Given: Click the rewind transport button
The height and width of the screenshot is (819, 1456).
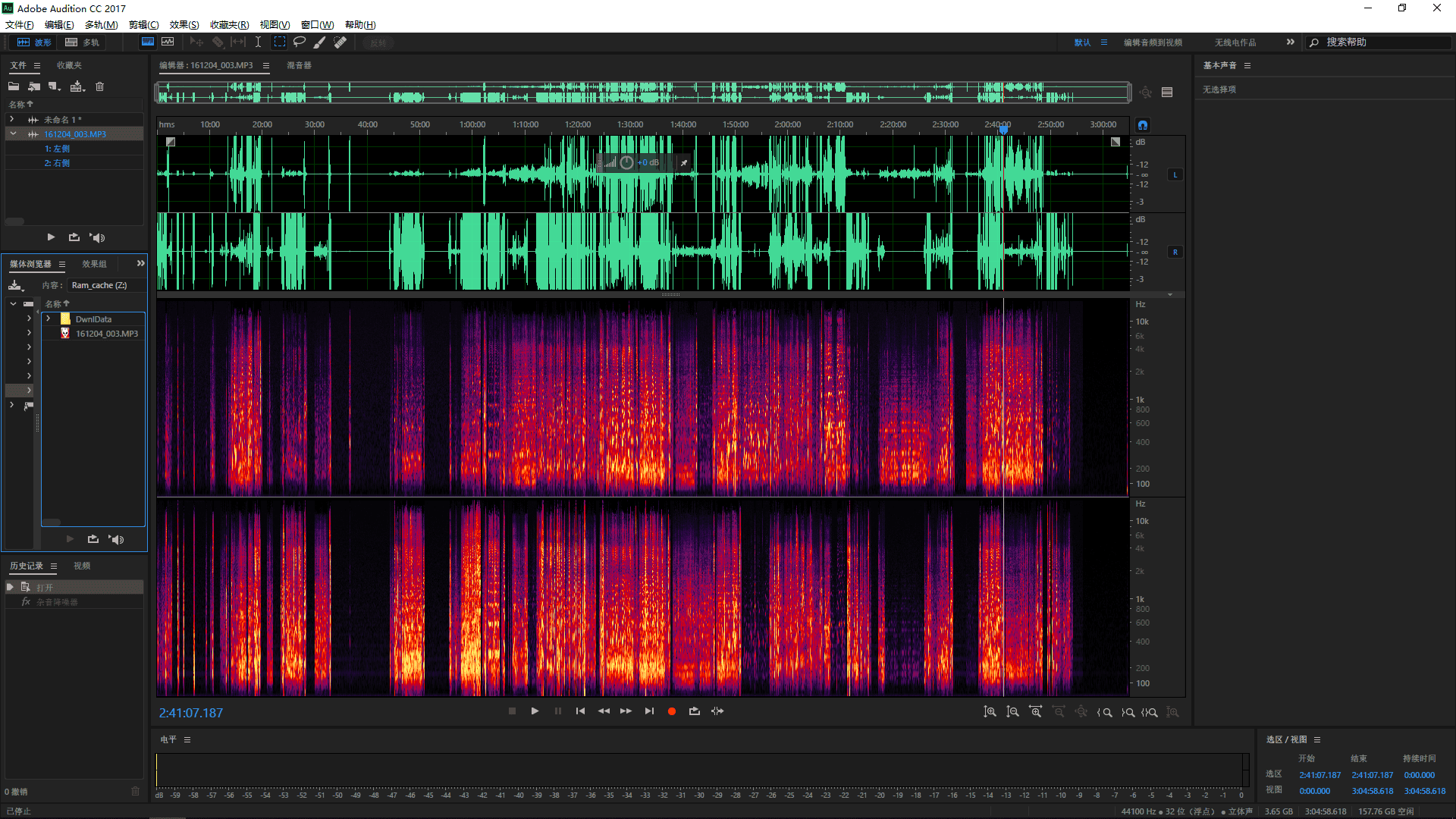Looking at the screenshot, I should [604, 711].
